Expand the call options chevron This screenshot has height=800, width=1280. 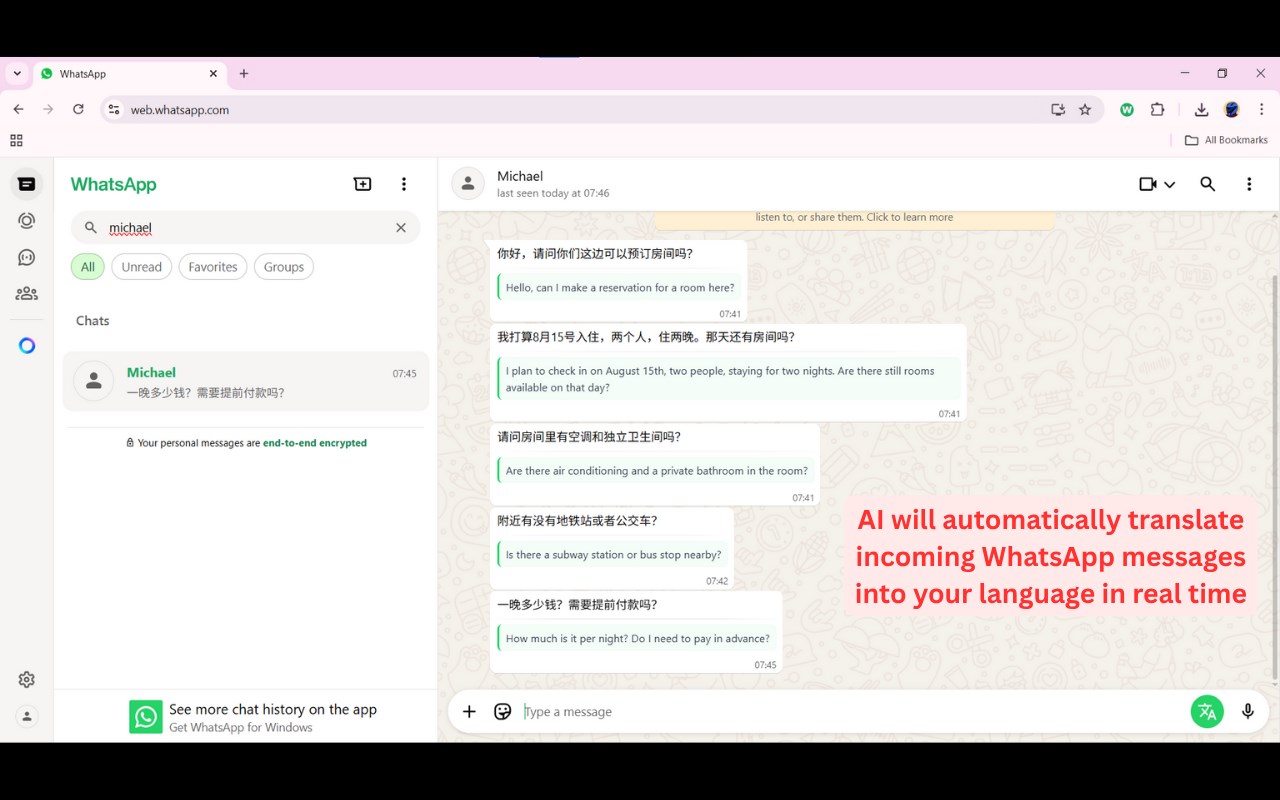1169,185
